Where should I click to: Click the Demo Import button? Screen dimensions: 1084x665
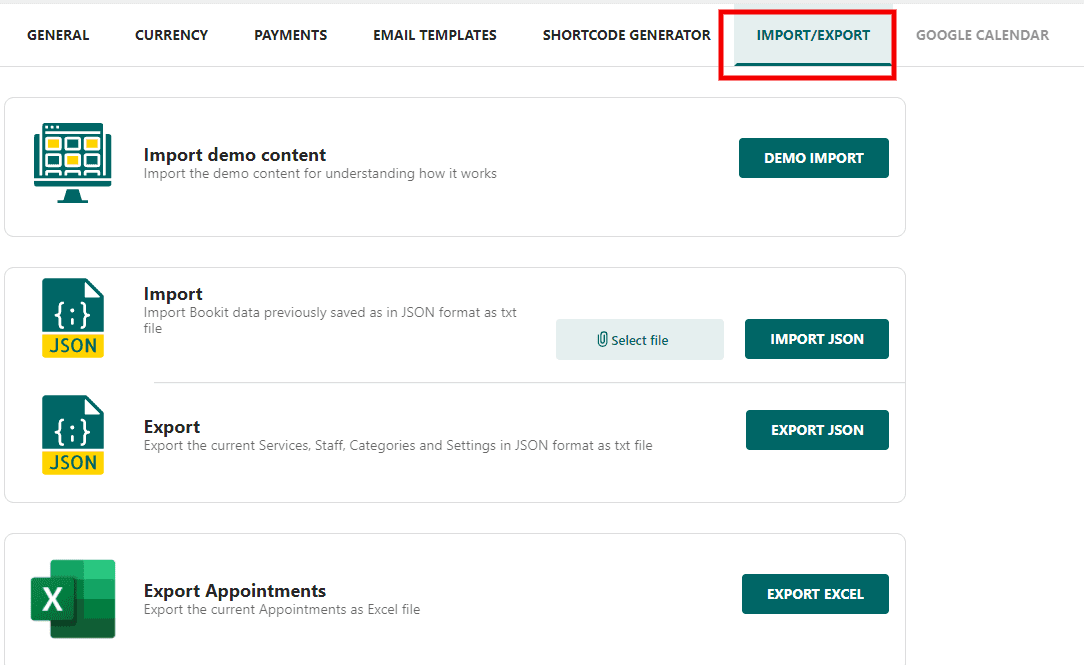[814, 158]
